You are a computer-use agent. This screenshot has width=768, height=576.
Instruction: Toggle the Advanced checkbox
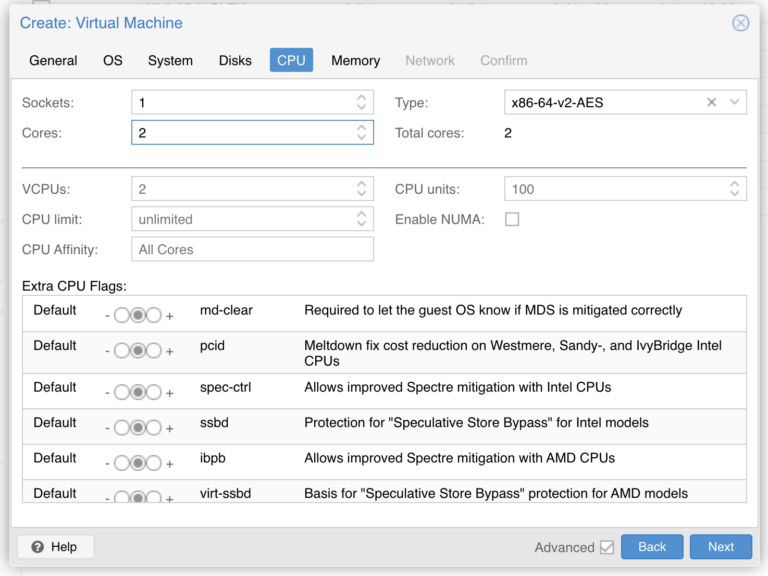pos(607,547)
